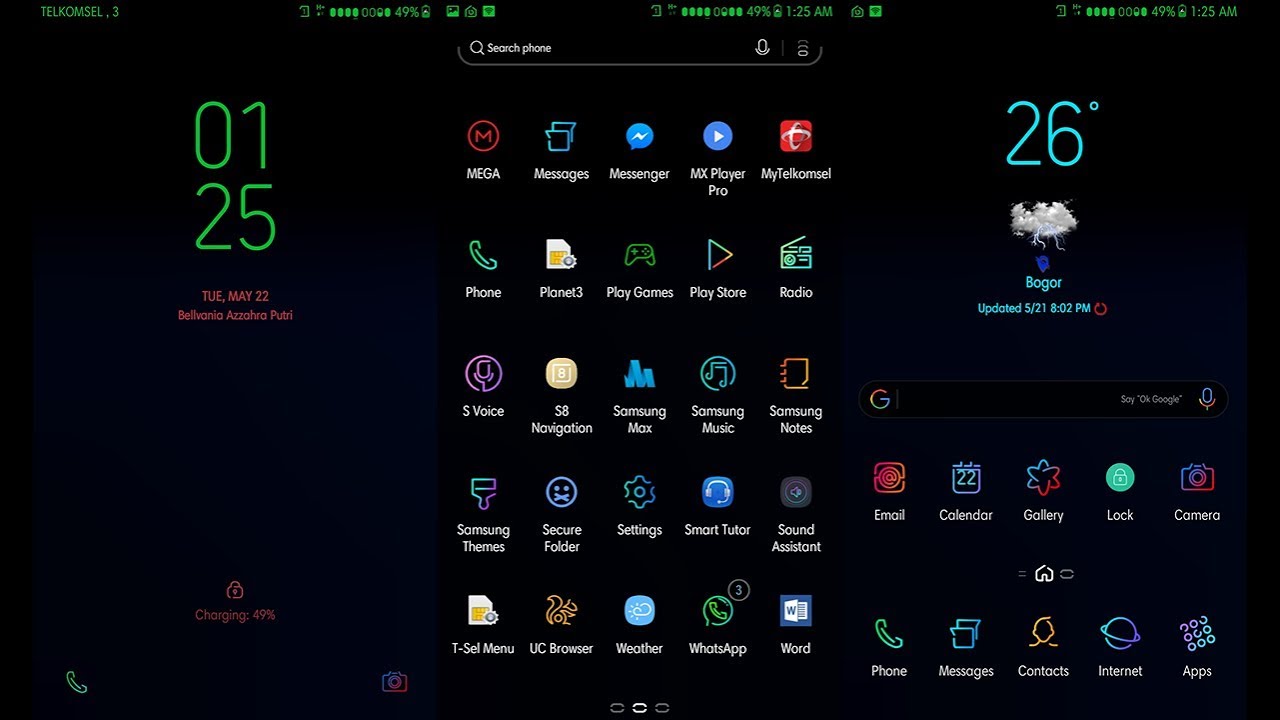
Task: Open the Gallery app
Action: click(1043, 478)
